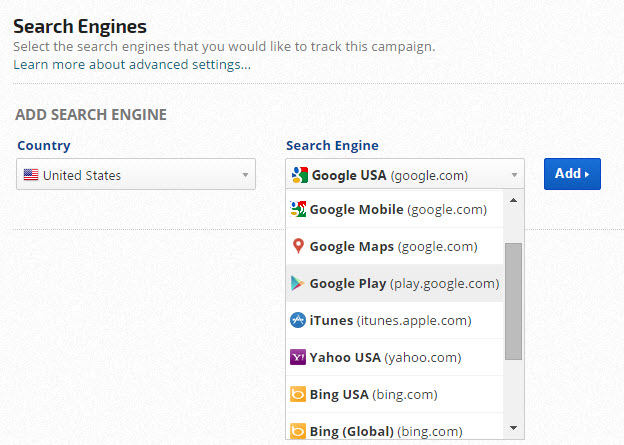624x445 pixels.
Task: Click the Google Mobile icon in list
Action: (298, 209)
